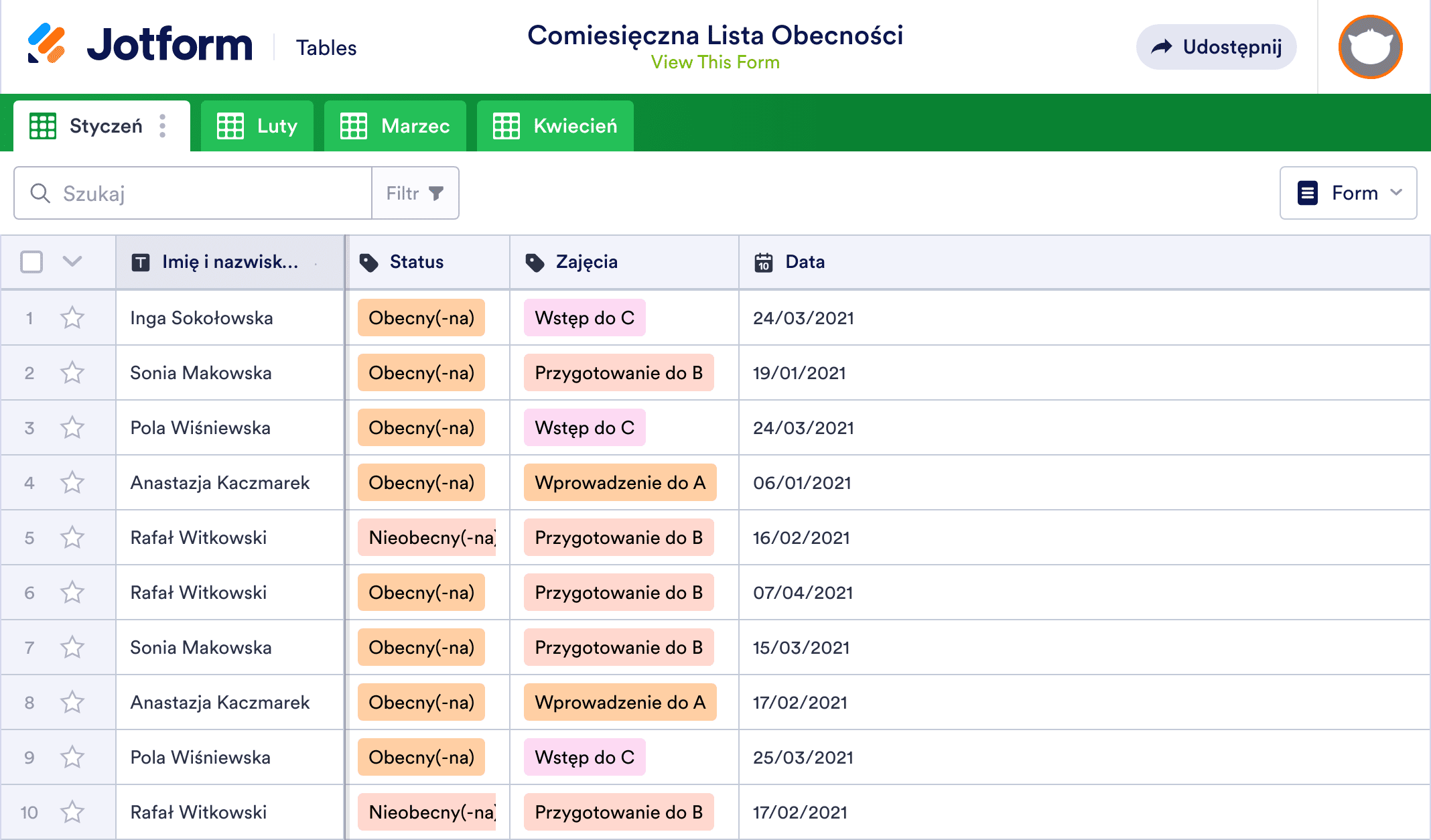Open View This Form link

coord(715,62)
